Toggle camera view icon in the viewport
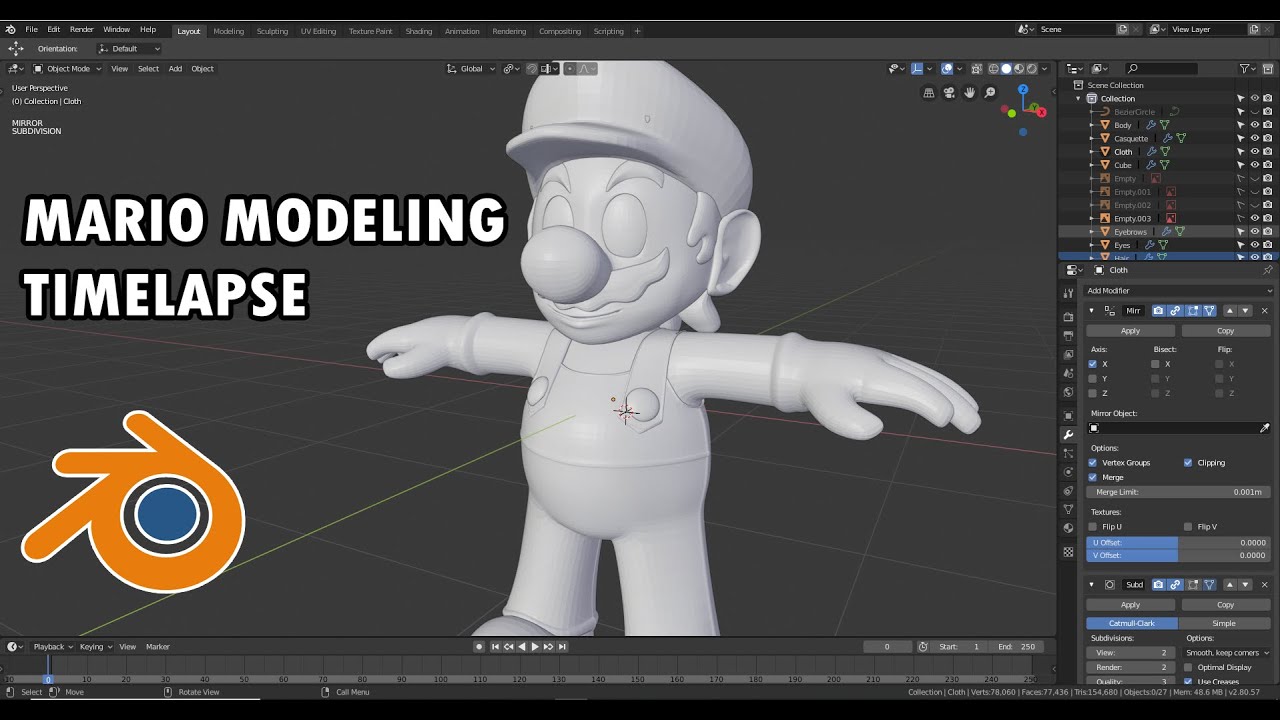 pyautogui.click(x=949, y=93)
